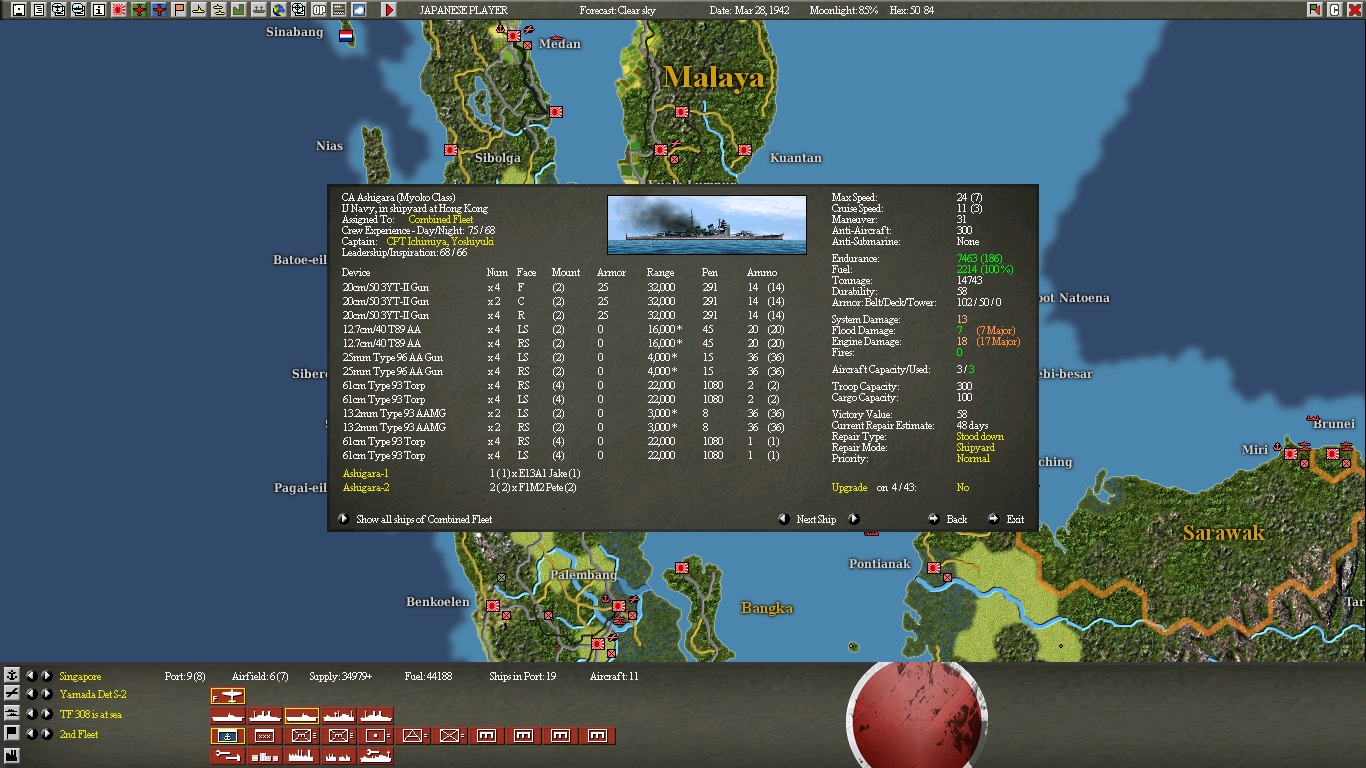Go to next HQ after 2nd Fleet
The height and width of the screenshot is (768, 1366).
46,734
